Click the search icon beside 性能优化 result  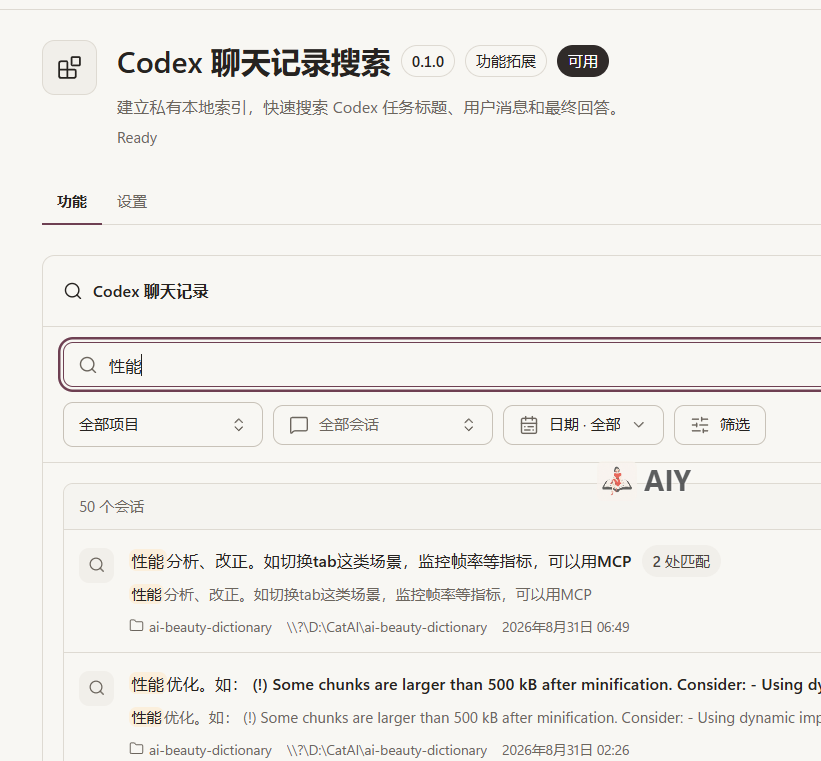tap(96, 688)
